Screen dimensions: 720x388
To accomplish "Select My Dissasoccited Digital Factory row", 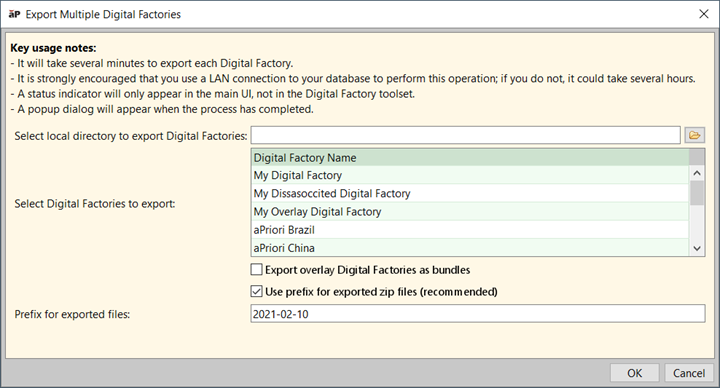I will click(x=470, y=193).
